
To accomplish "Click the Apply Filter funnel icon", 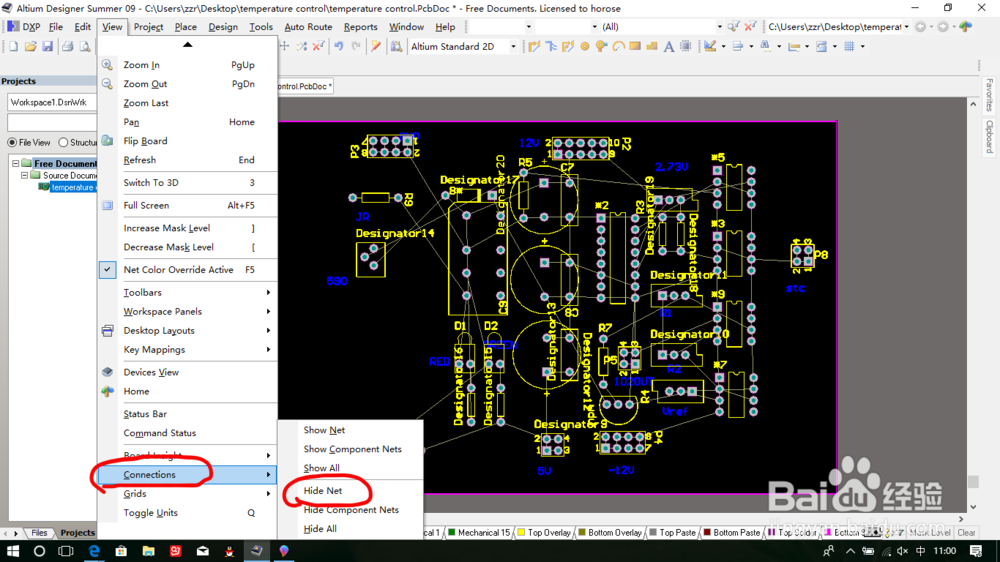I will [x=733, y=27].
